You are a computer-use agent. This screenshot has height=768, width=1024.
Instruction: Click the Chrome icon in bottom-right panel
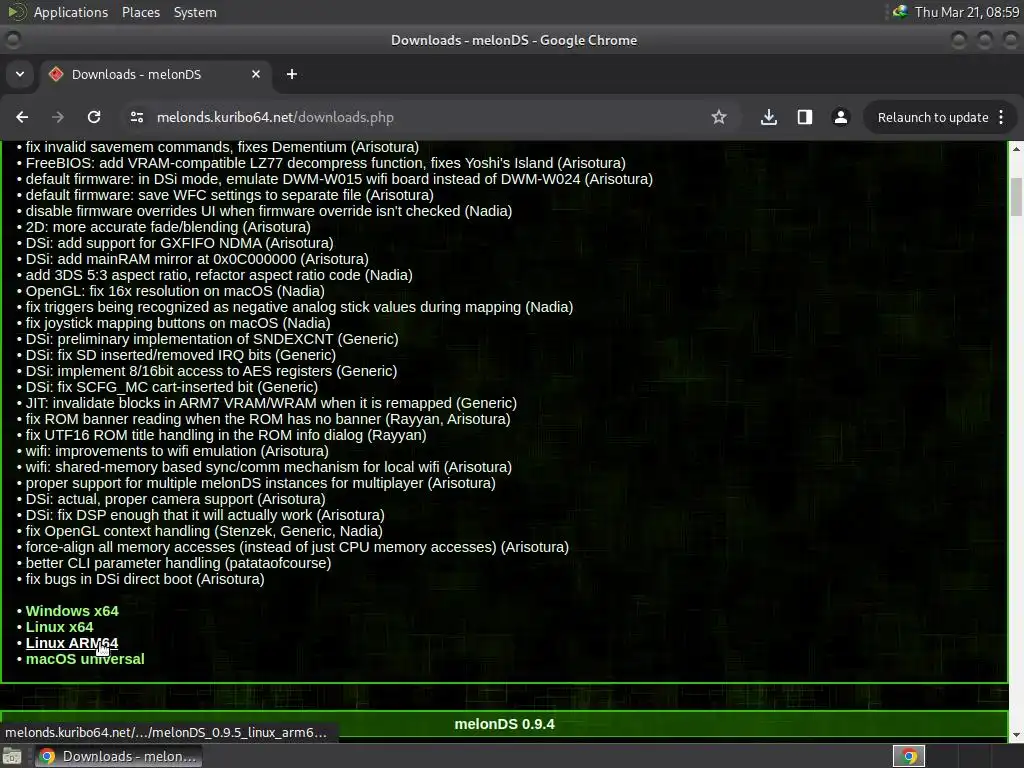908,756
